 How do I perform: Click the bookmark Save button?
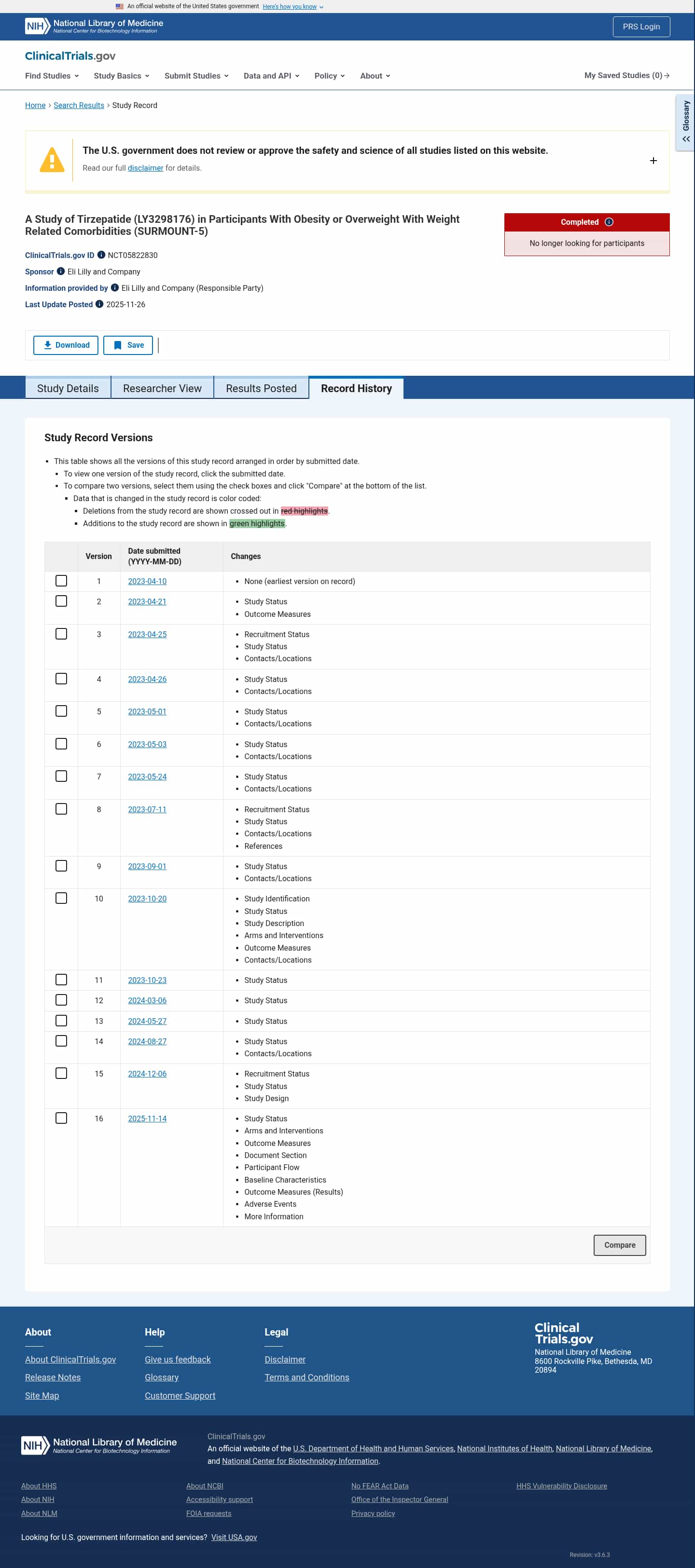[128, 345]
